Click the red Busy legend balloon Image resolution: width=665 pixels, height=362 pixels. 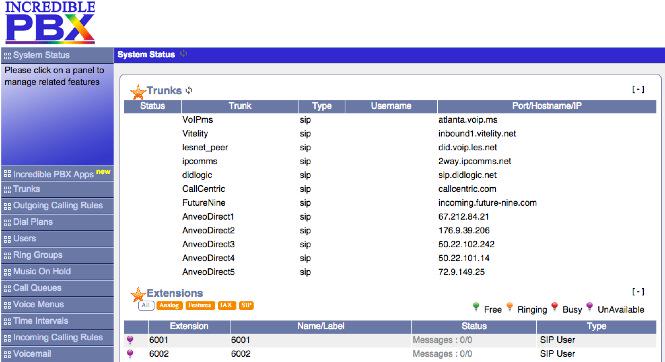tap(554, 307)
